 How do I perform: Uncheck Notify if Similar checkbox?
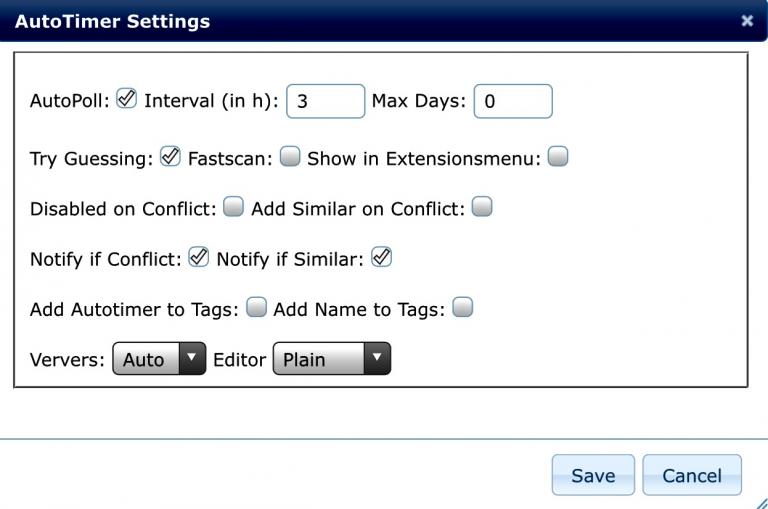(x=381, y=257)
